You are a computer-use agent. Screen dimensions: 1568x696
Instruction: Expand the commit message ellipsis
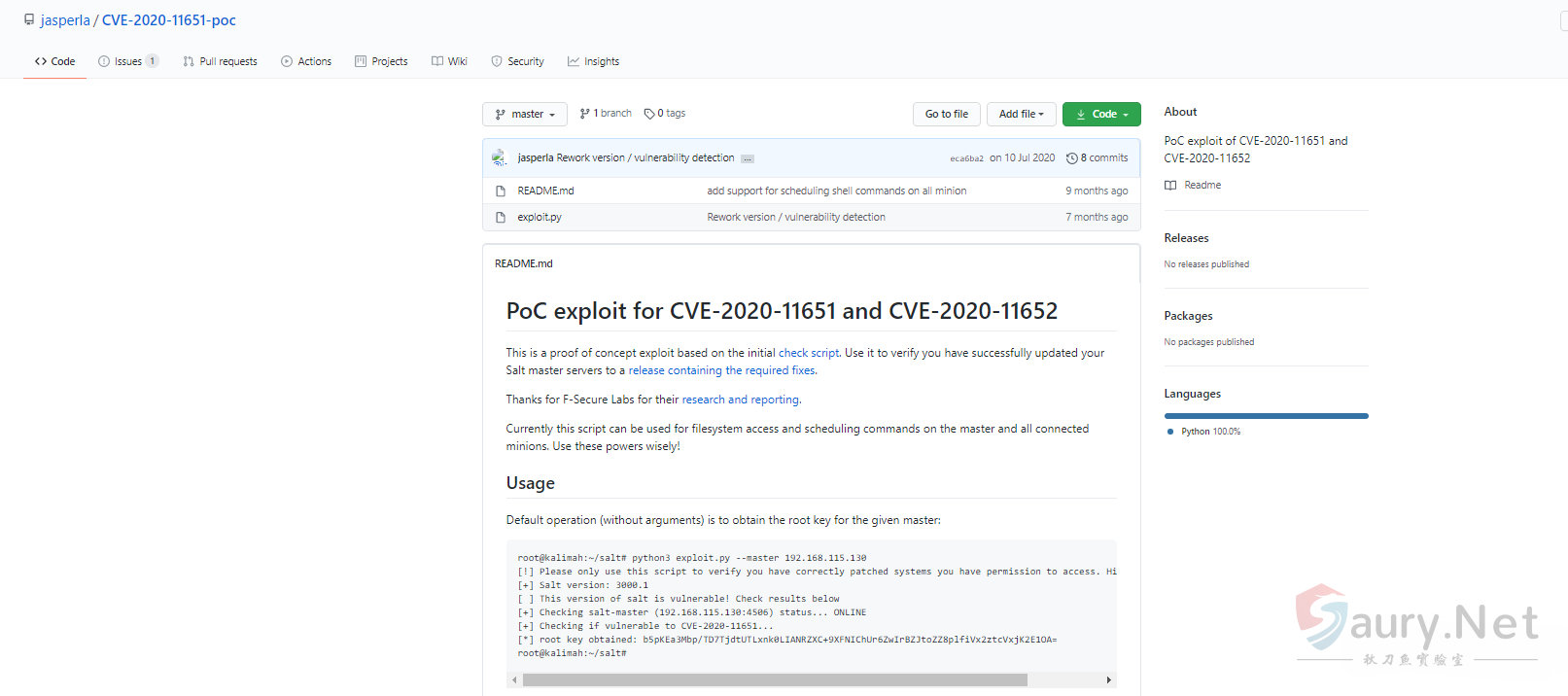pos(748,158)
